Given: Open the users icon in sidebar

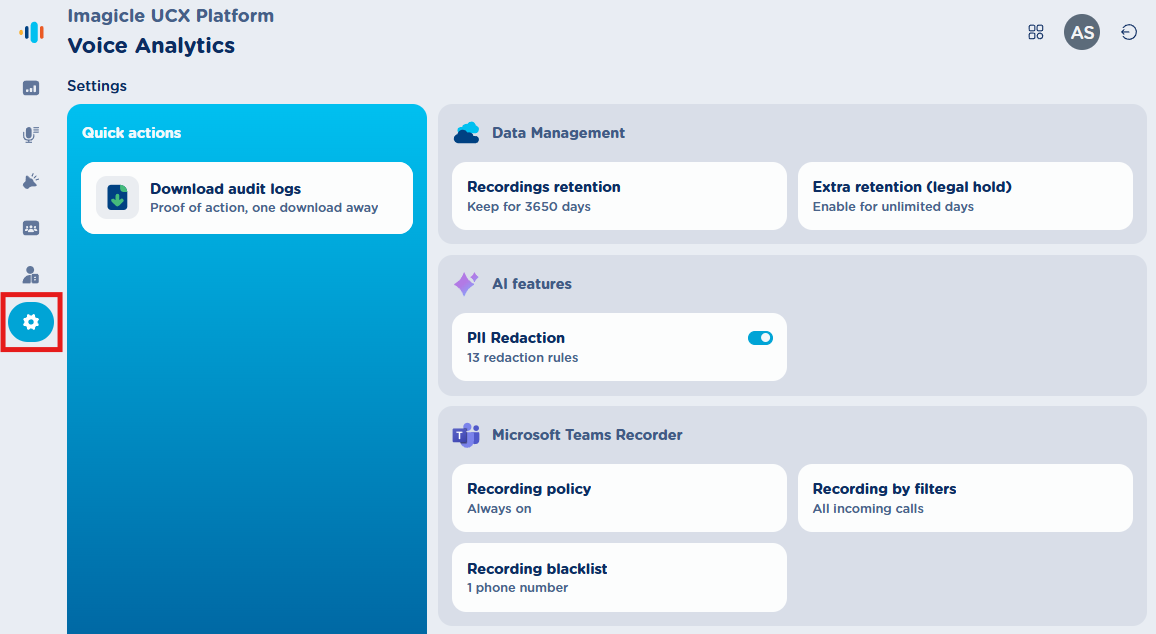Looking at the screenshot, I should 31,275.
